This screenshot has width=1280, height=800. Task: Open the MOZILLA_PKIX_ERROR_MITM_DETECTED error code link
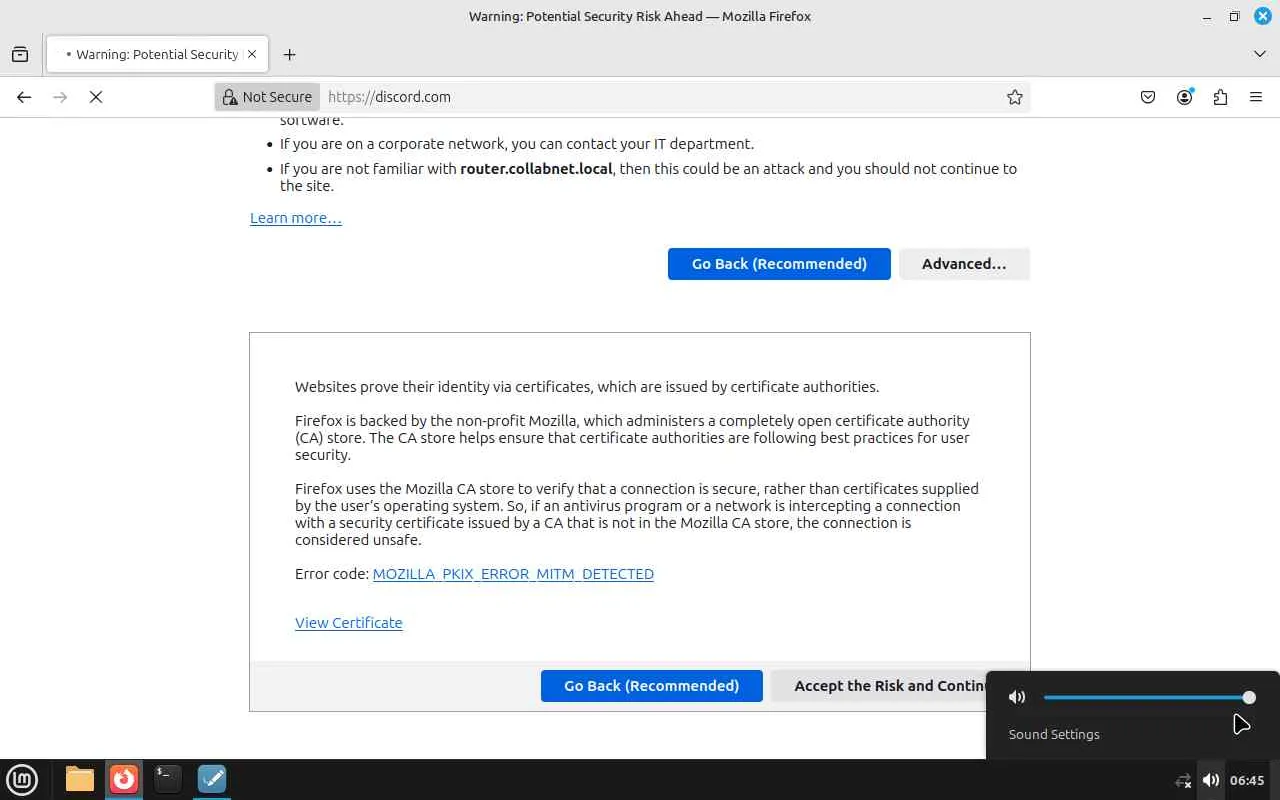pyautogui.click(x=513, y=574)
